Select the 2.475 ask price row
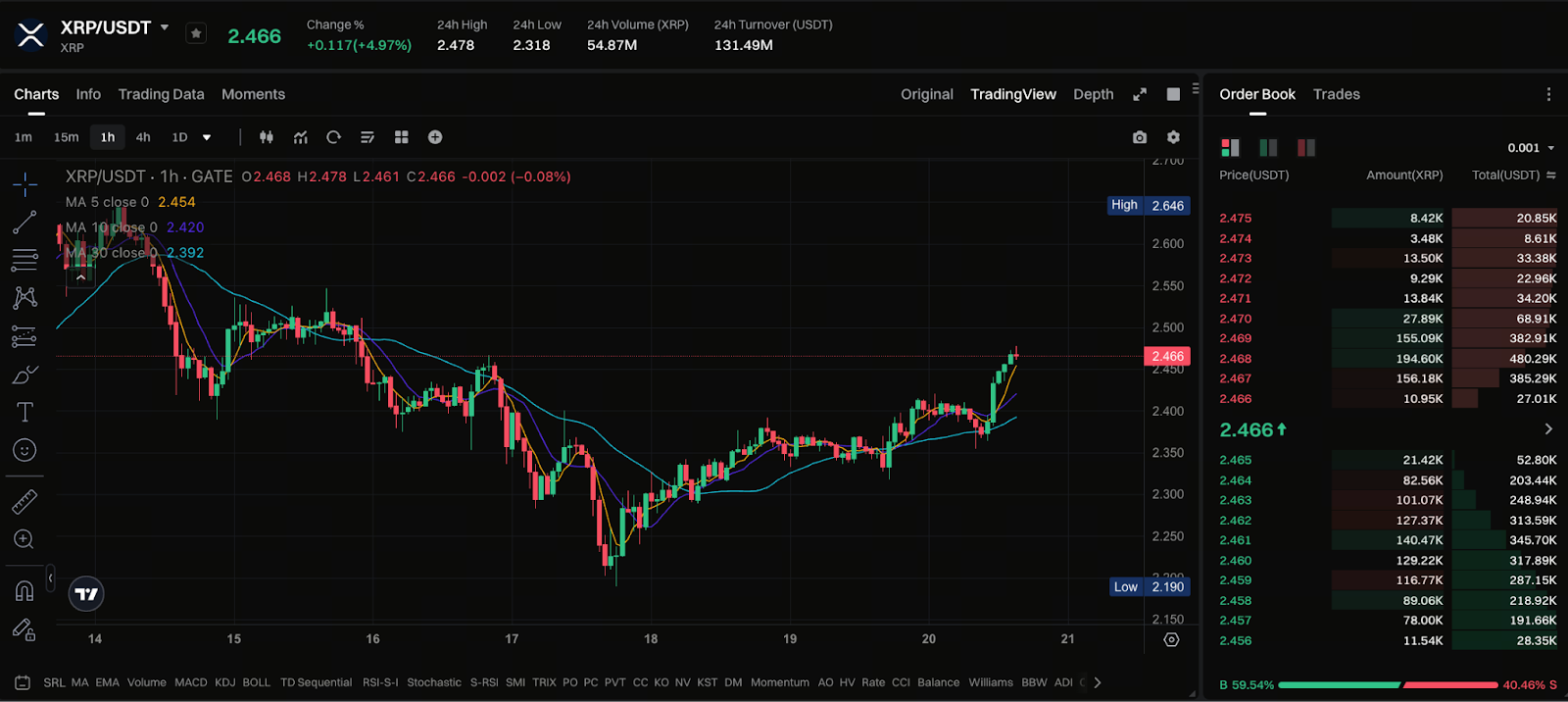This screenshot has width=1568, height=702. (1388, 218)
